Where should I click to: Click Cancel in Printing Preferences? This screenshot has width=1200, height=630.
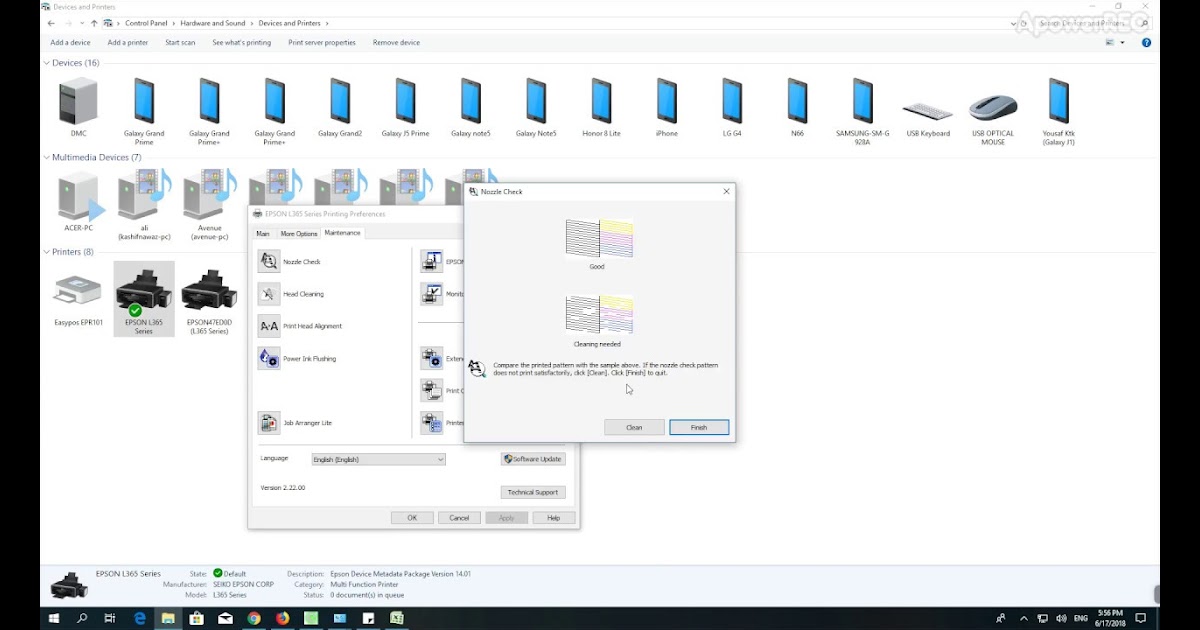tap(459, 518)
